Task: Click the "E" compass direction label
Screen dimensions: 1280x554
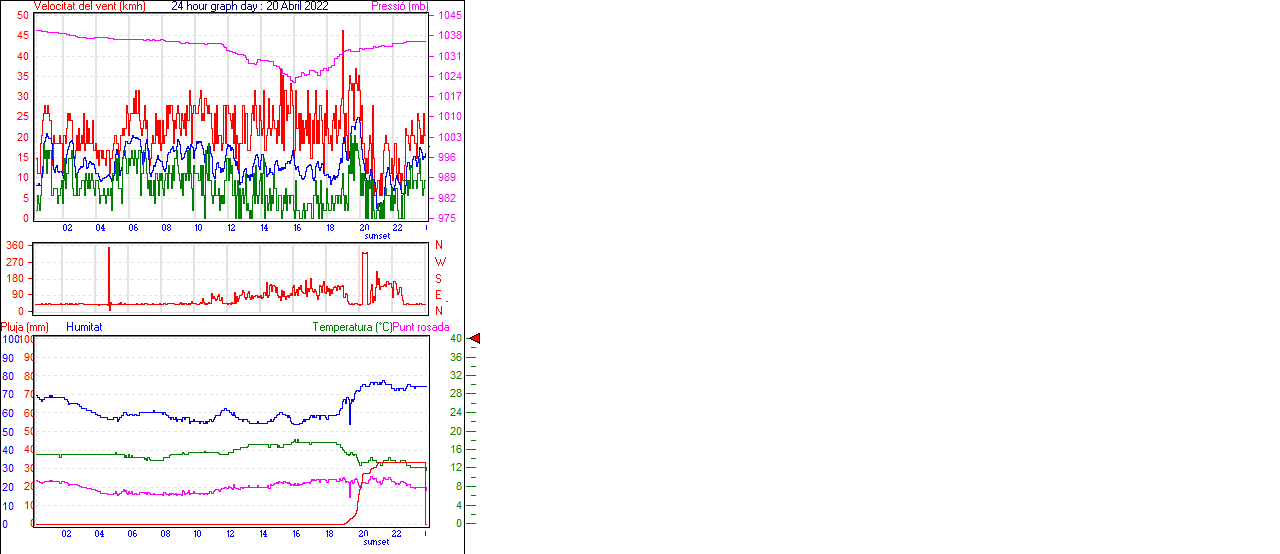Action: (438, 294)
